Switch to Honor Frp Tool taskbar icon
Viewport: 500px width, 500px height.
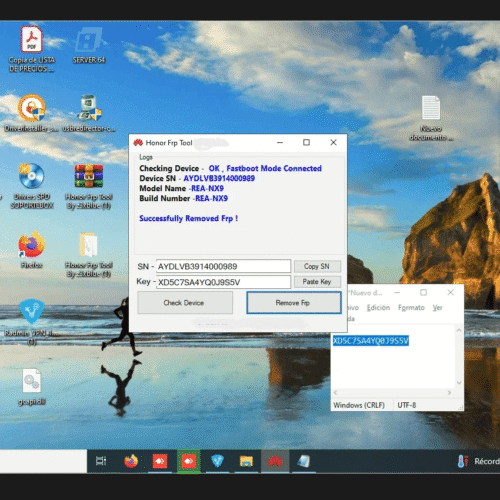click(275, 461)
